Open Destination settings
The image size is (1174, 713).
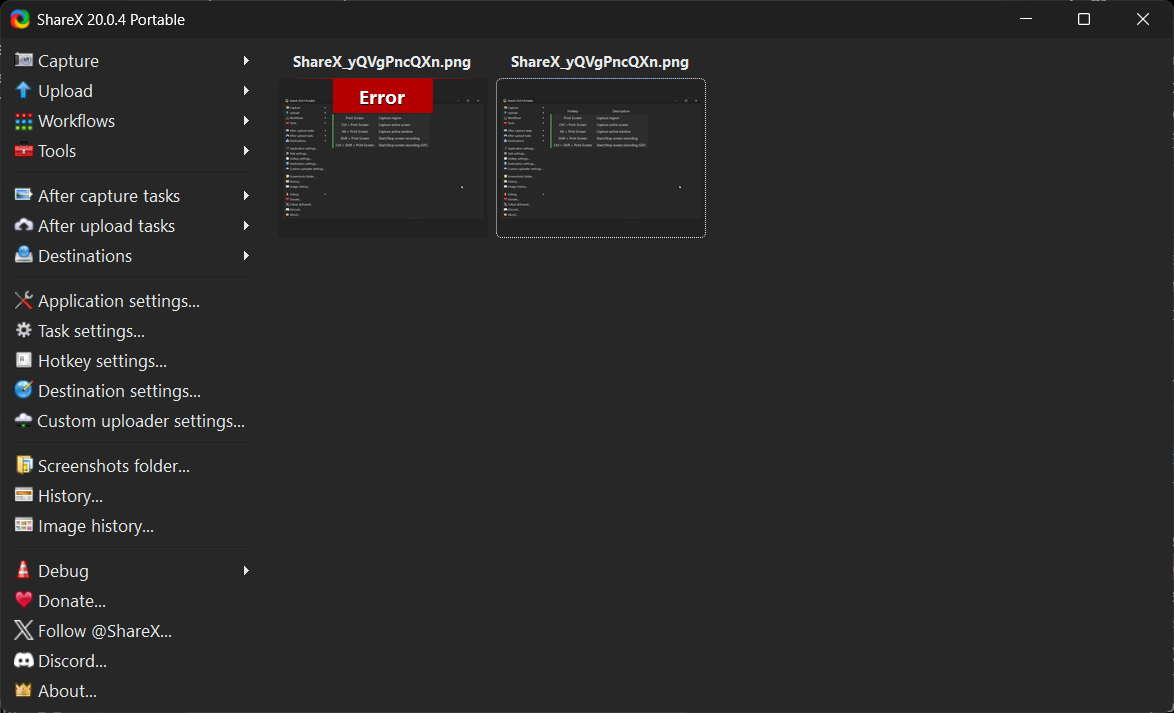coord(133,390)
